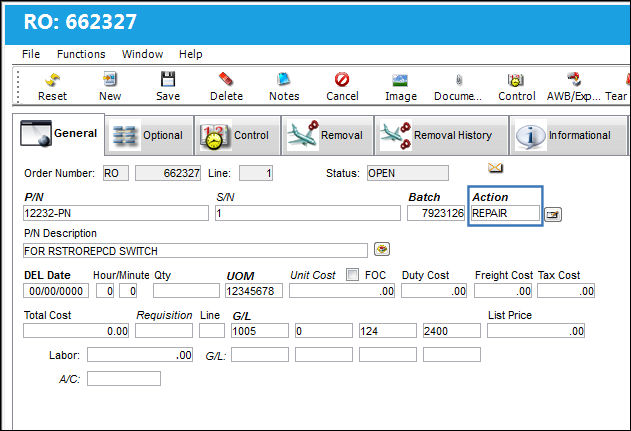Click the Order Number prefix field RO
Image resolution: width=631 pixels, height=431 pixels.
coord(116,173)
